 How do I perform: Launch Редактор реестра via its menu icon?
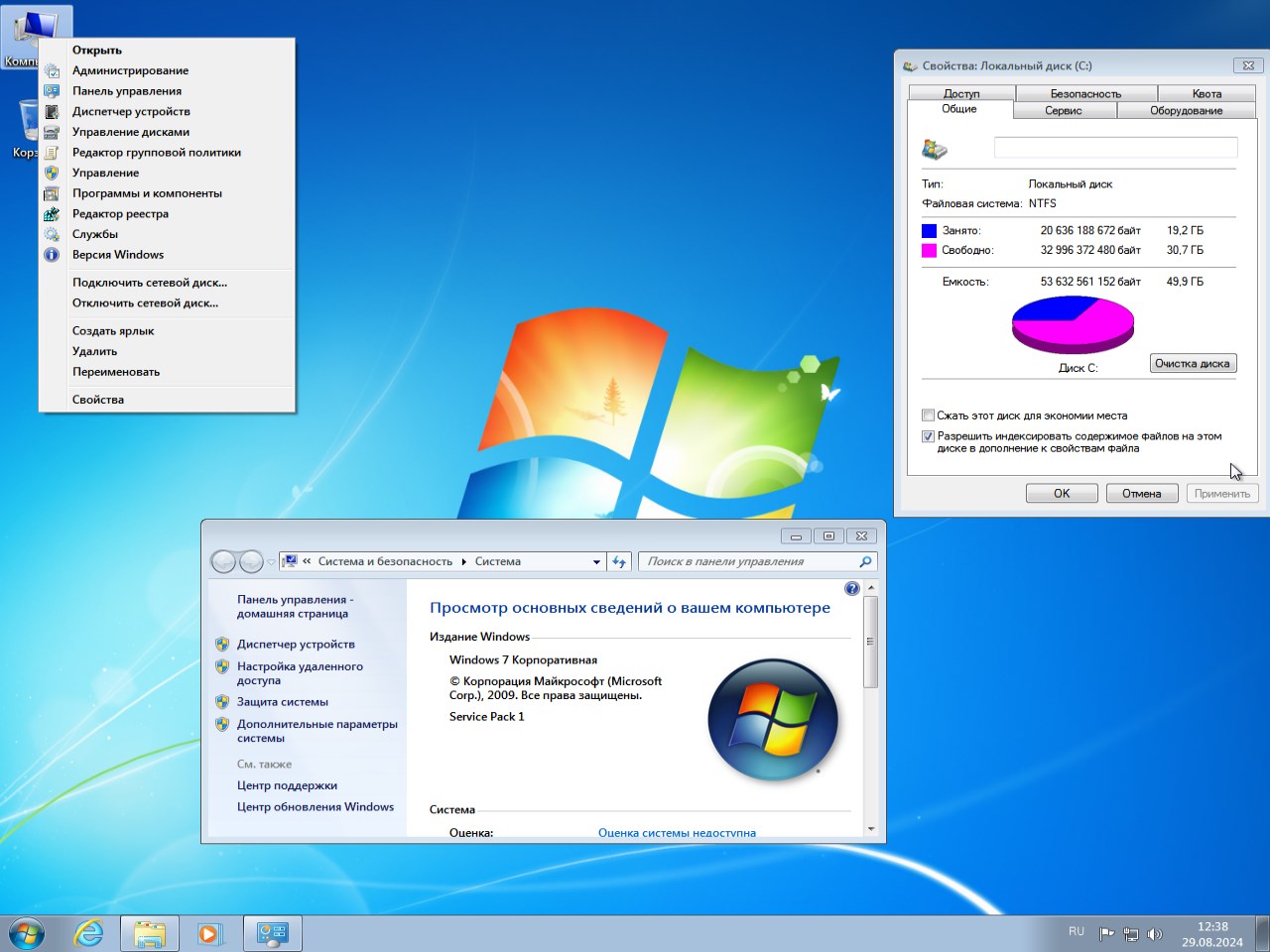tap(52, 214)
